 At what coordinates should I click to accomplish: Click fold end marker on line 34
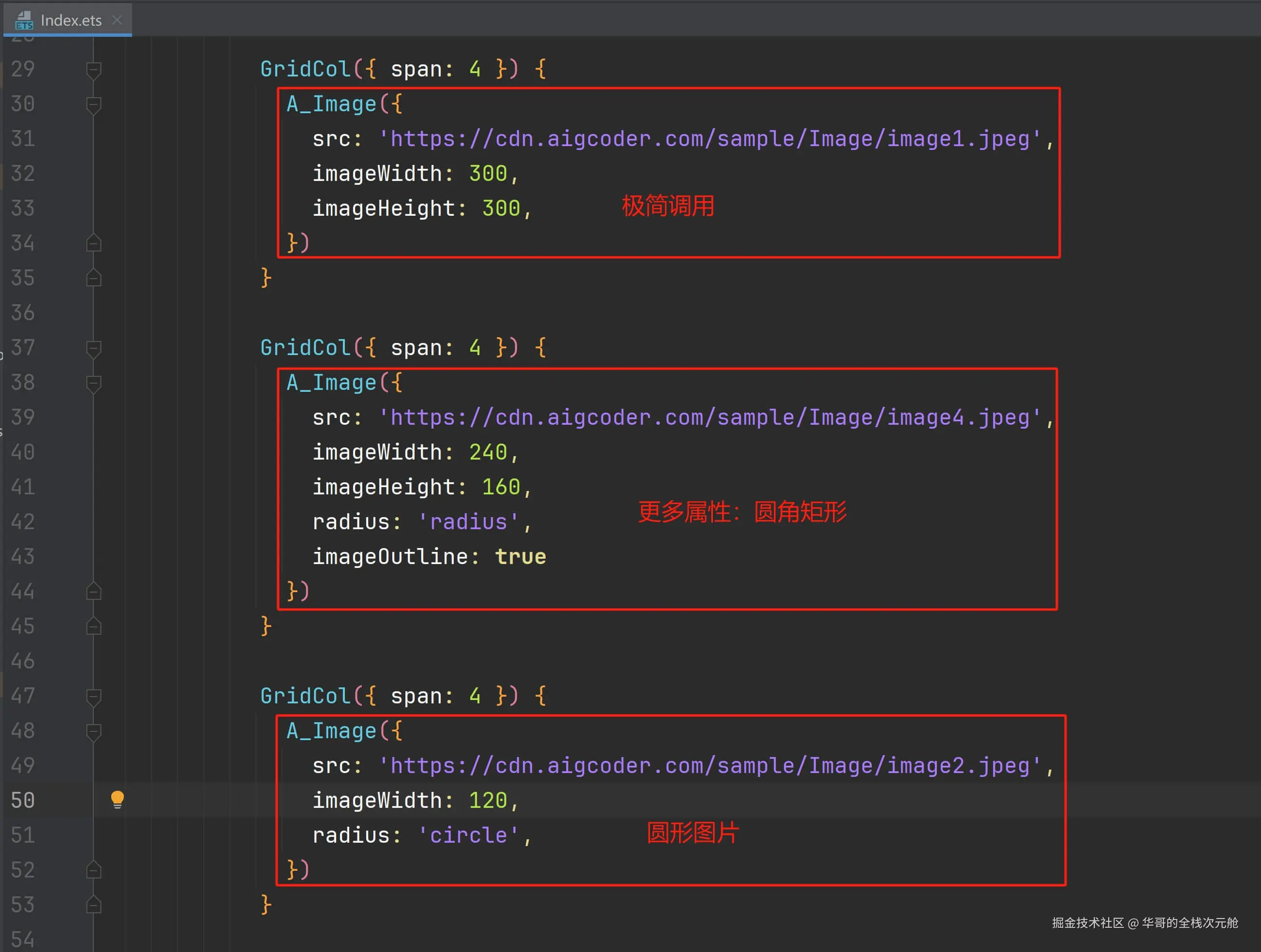(x=93, y=243)
